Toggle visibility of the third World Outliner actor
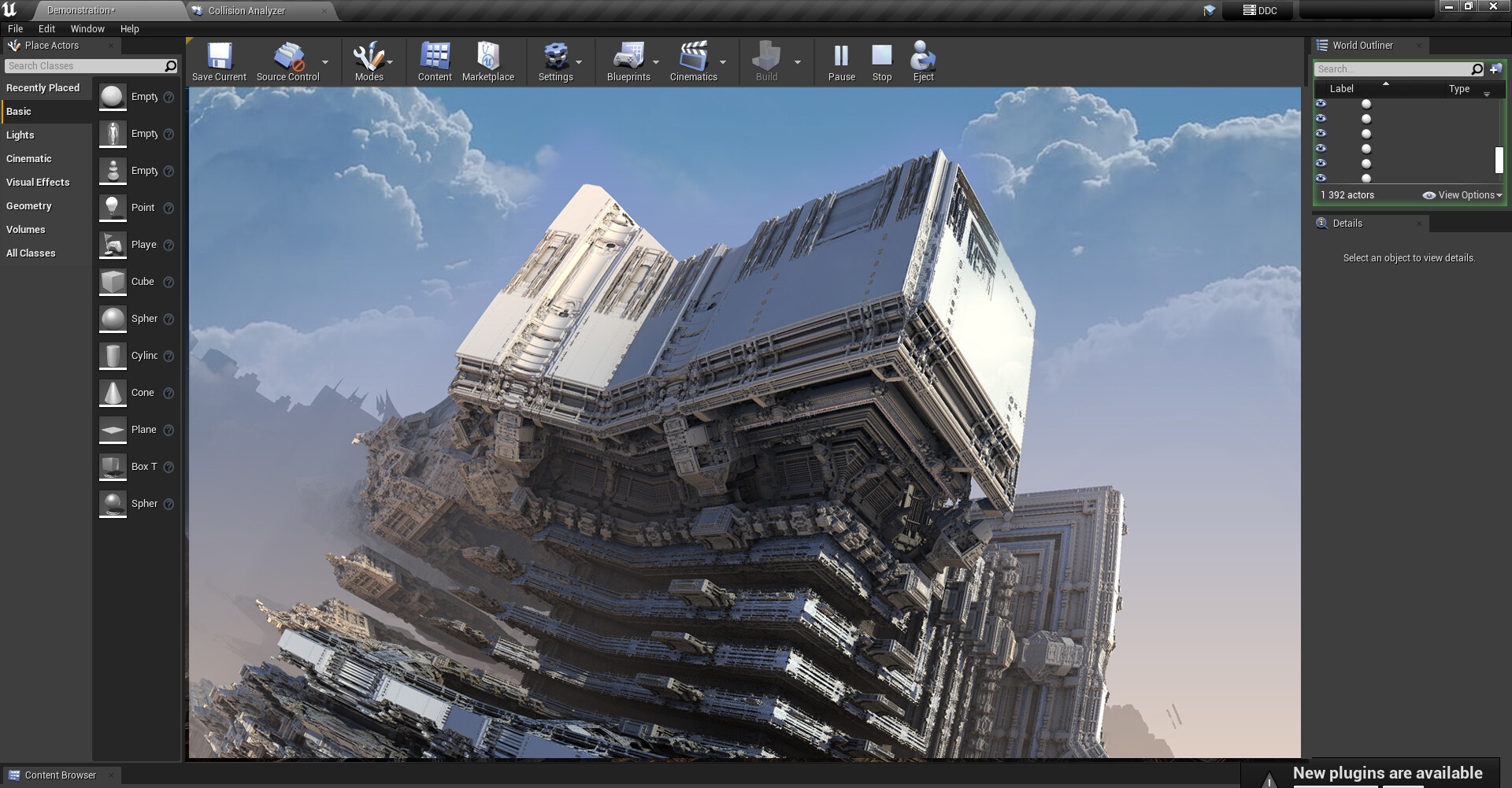Image resolution: width=1512 pixels, height=788 pixels. tap(1322, 133)
